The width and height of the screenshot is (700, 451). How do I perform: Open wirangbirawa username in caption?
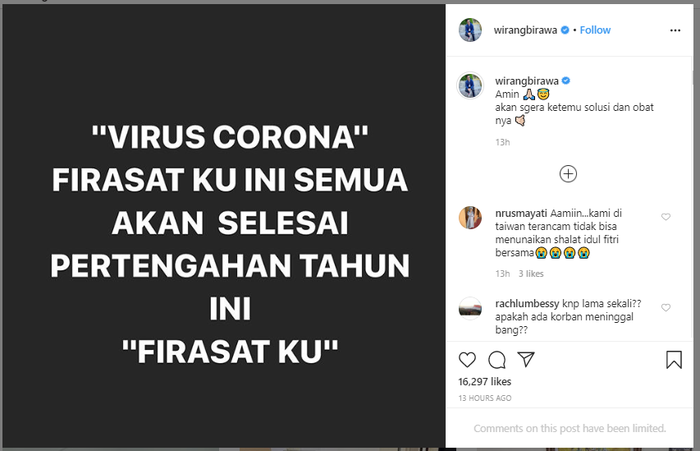(x=526, y=81)
